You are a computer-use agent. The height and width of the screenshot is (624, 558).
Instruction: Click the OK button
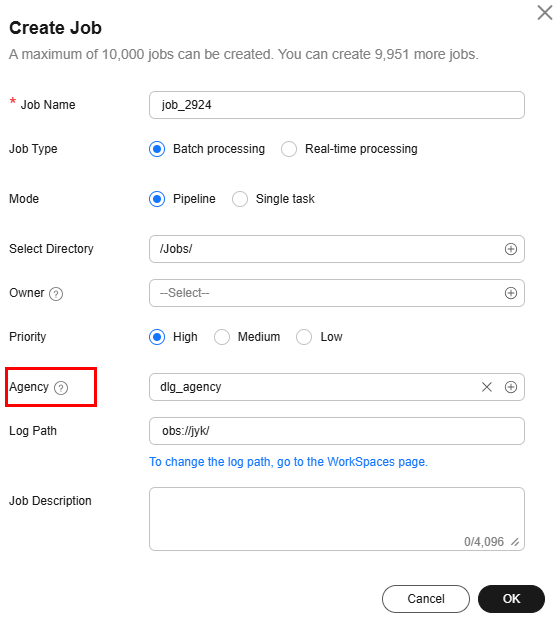511,599
